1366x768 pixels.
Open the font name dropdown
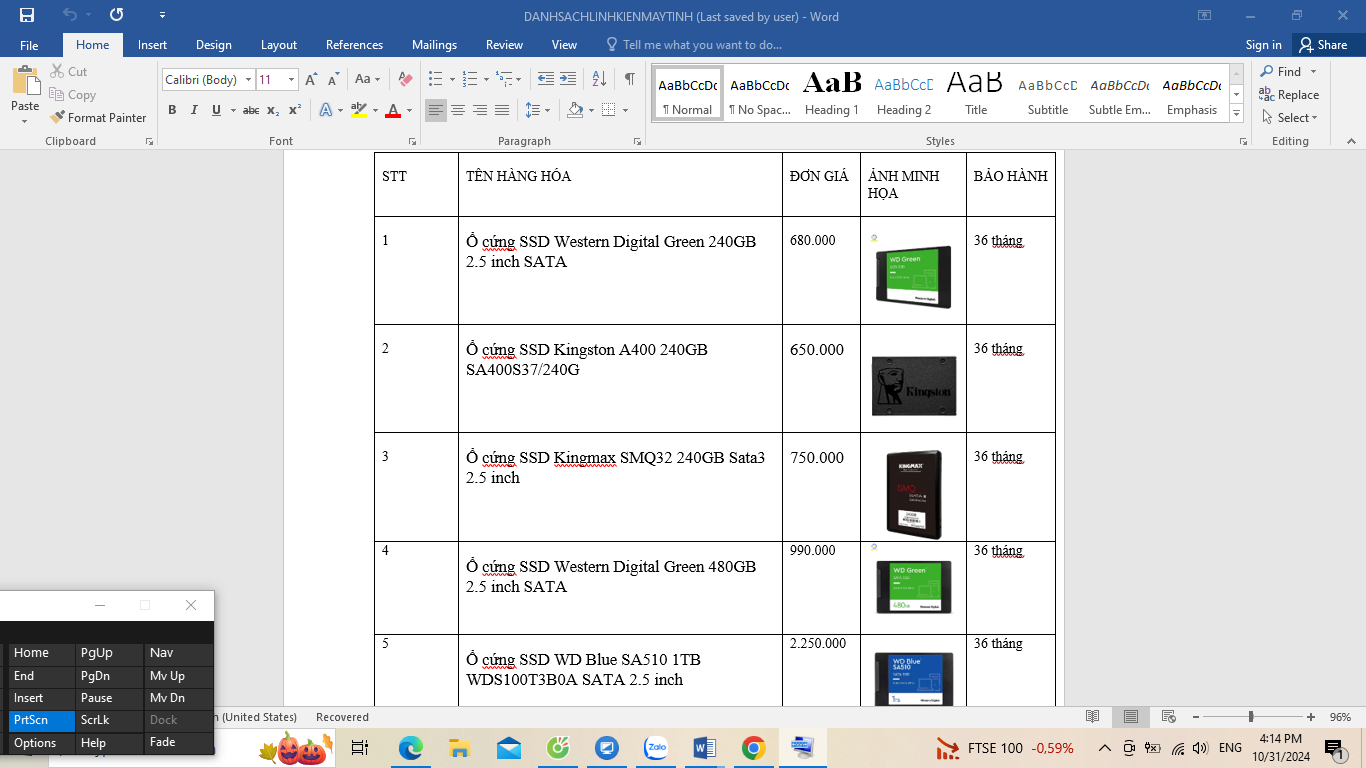point(248,79)
